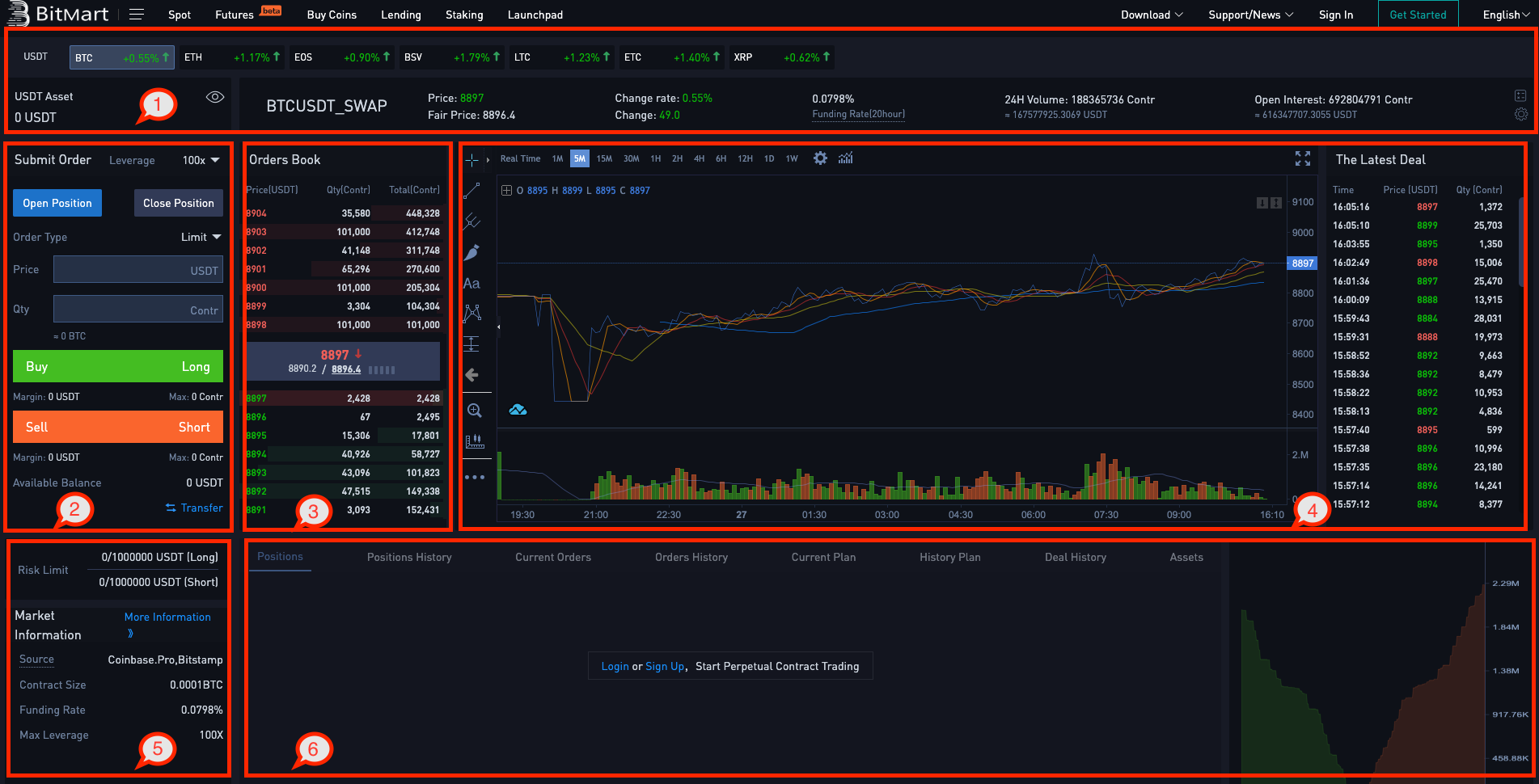Open the Assets tab

click(1186, 557)
